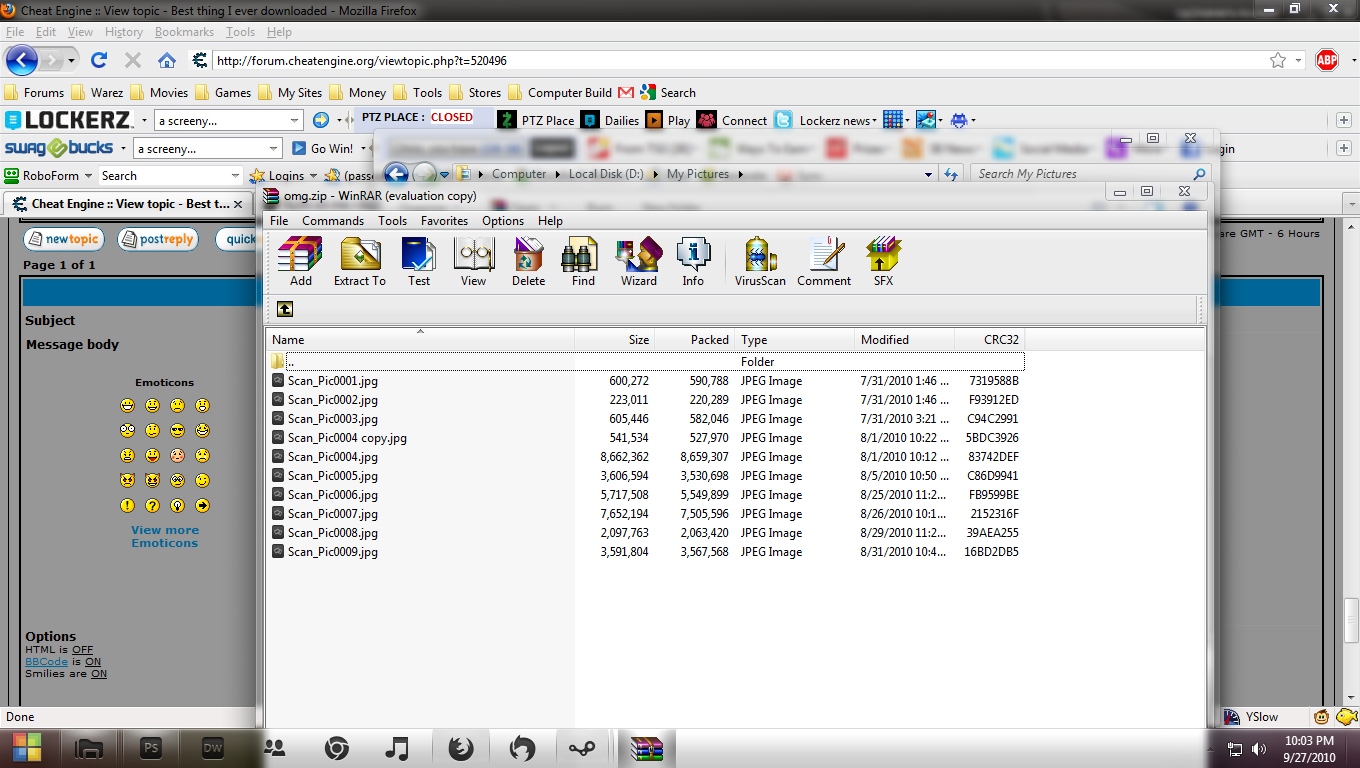The width and height of the screenshot is (1360, 768).
Task: Click Go Win! on the Swagbucks toolbar
Action: [x=322, y=148]
